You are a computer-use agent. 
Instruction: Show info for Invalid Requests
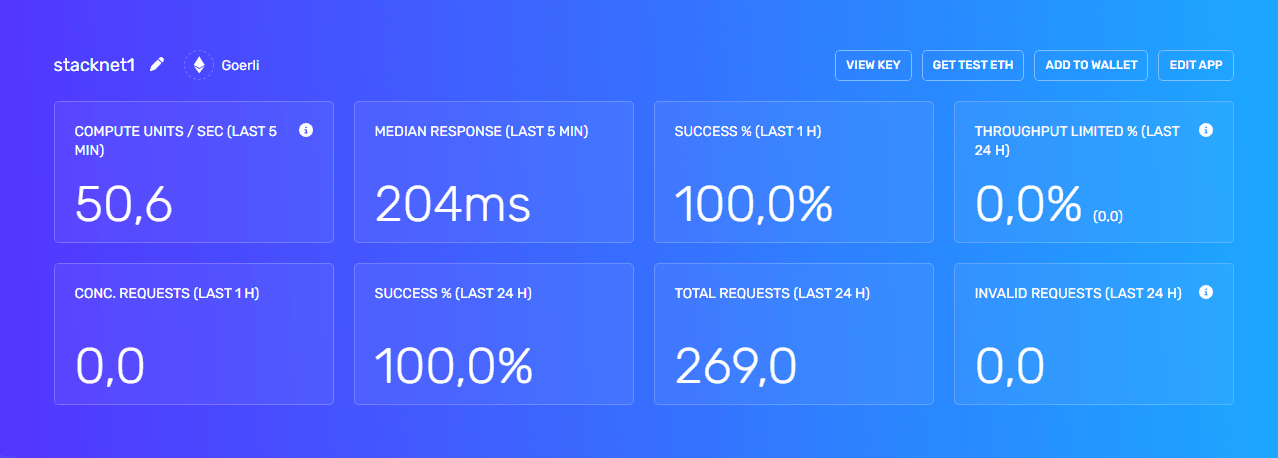click(1206, 292)
